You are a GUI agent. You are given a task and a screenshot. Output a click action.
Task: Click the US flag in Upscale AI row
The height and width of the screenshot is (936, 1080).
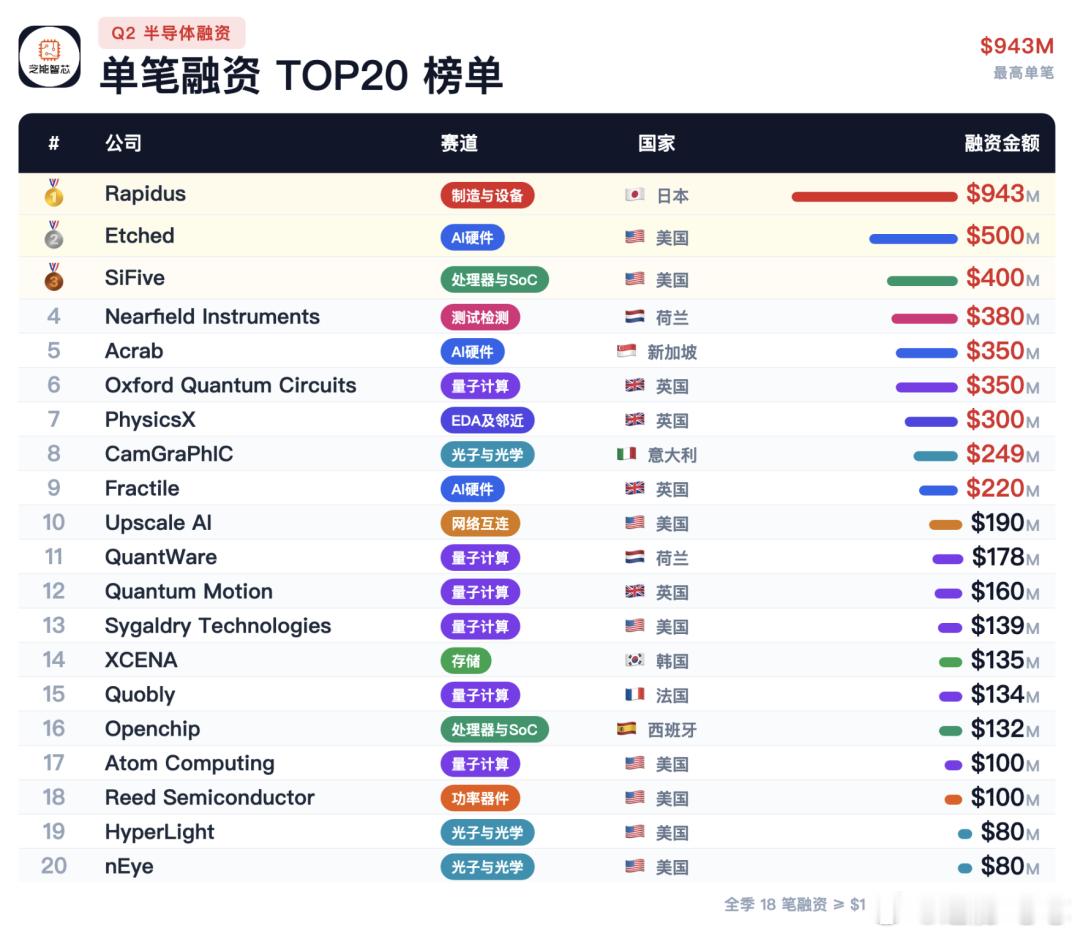[x=634, y=523]
